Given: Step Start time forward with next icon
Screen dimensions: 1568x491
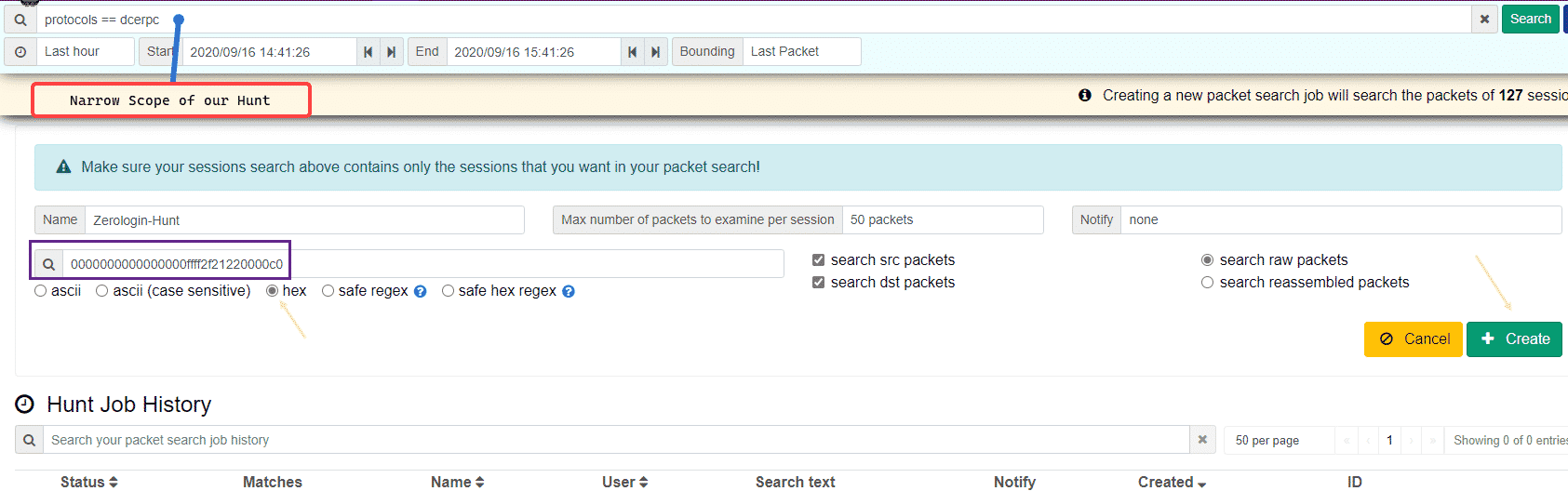Looking at the screenshot, I should (392, 52).
